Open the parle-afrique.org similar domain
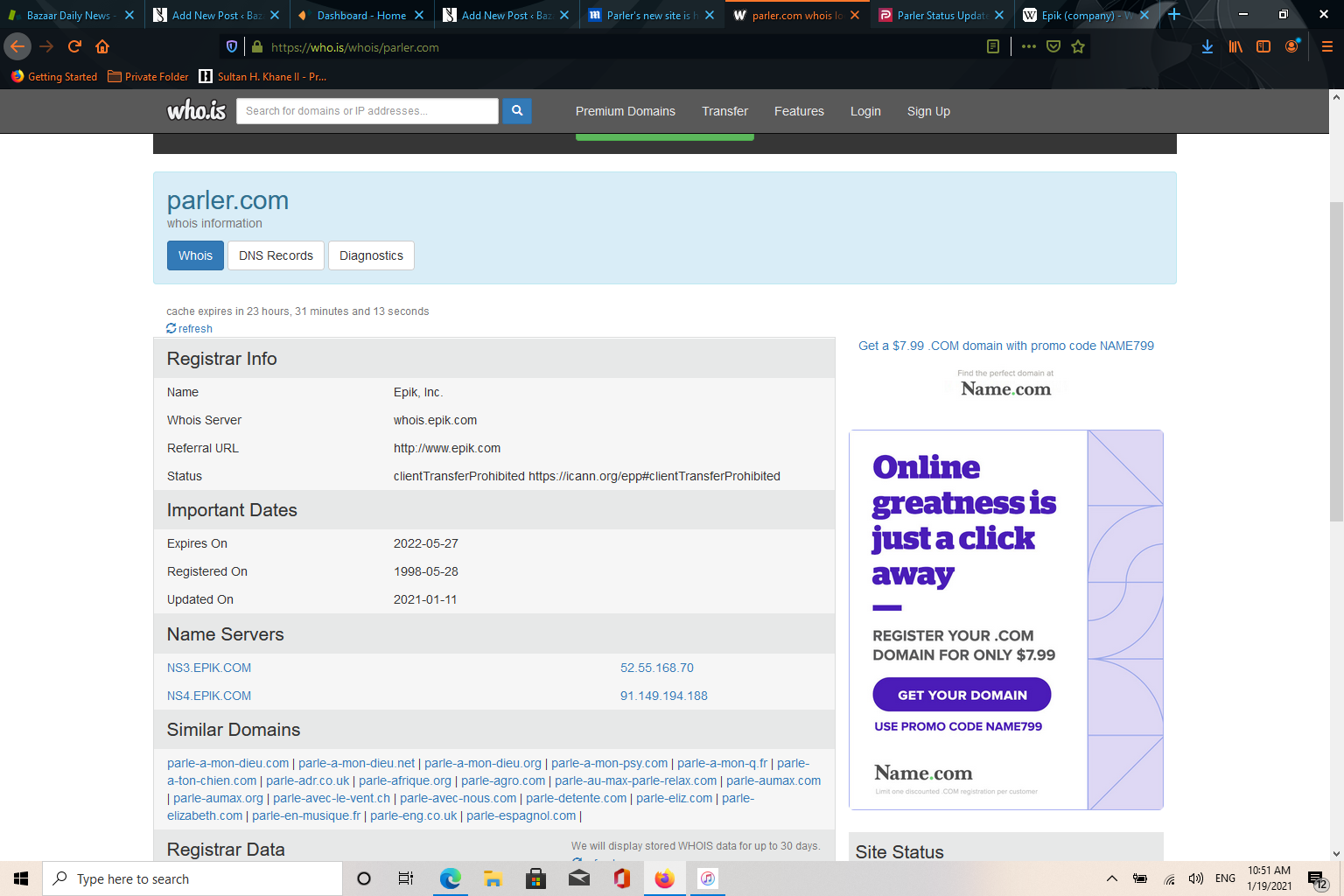The height and width of the screenshot is (896, 1344). pos(405,780)
